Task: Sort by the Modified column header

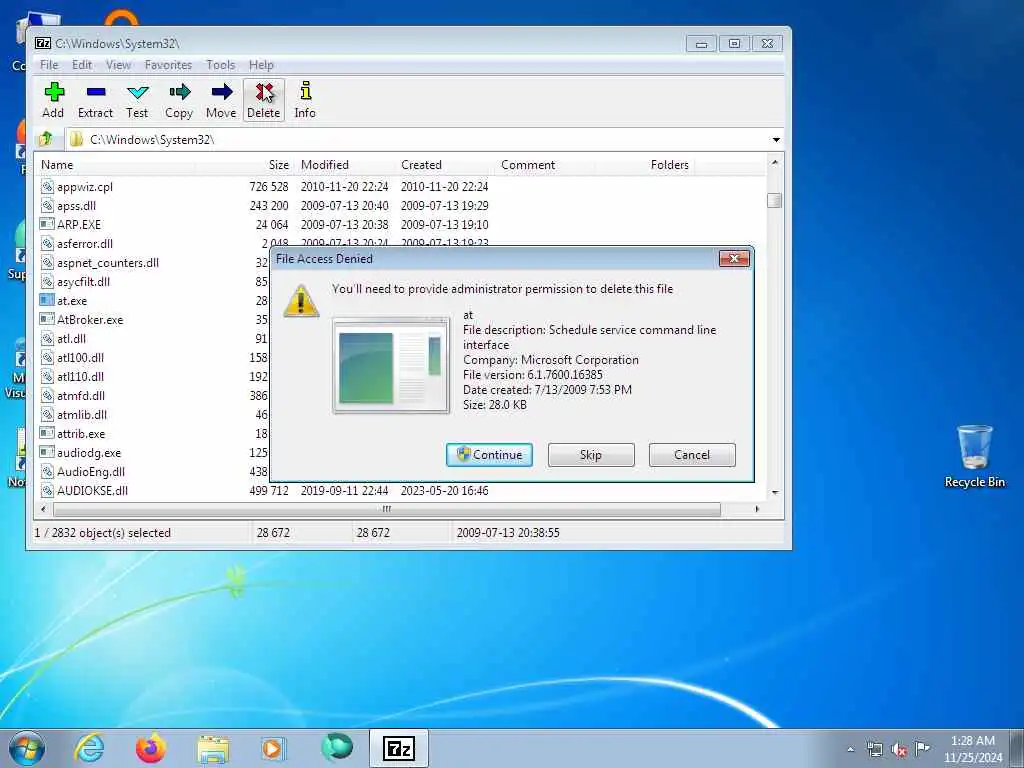Action: 345,165
